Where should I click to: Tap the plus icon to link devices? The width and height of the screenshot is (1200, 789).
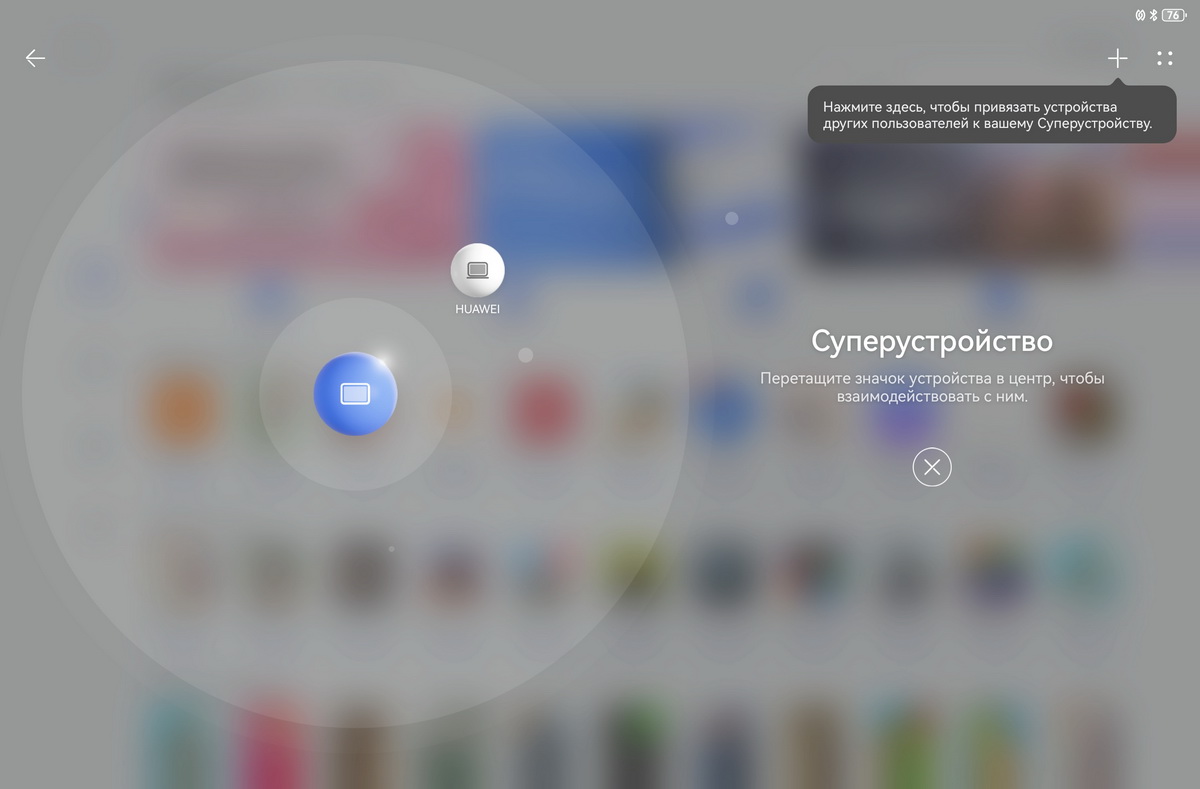click(1117, 58)
